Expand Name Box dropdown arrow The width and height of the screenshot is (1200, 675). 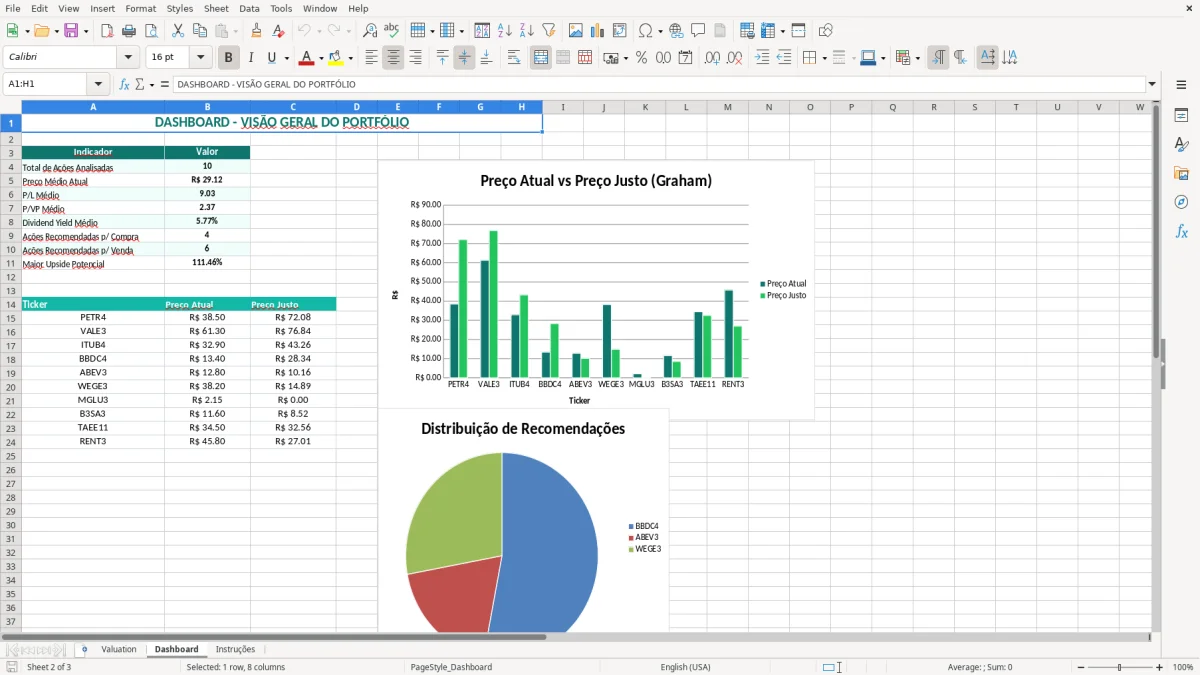[98, 85]
